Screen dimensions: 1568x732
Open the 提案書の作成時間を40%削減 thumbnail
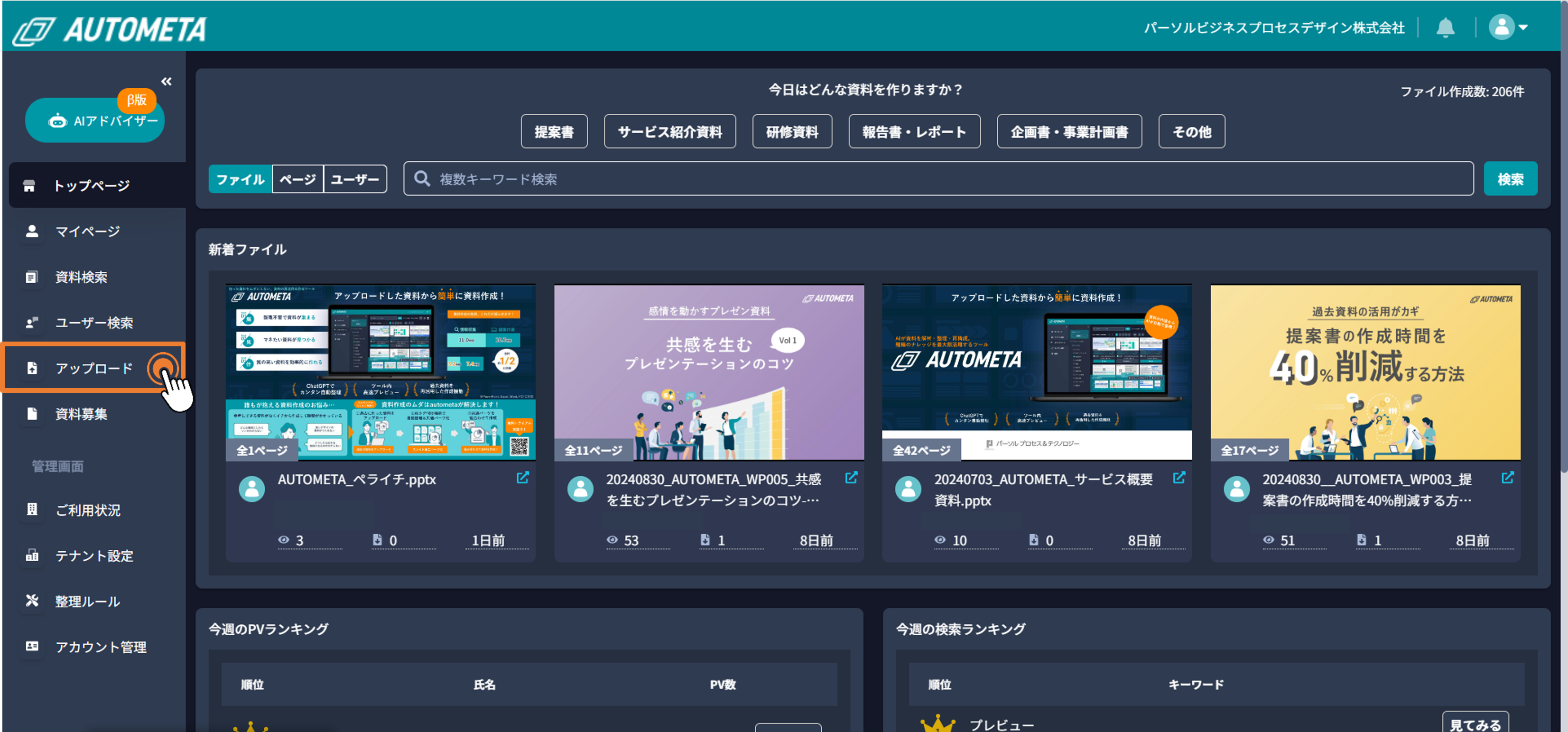pyautogui.click(x=1365, y=372)
